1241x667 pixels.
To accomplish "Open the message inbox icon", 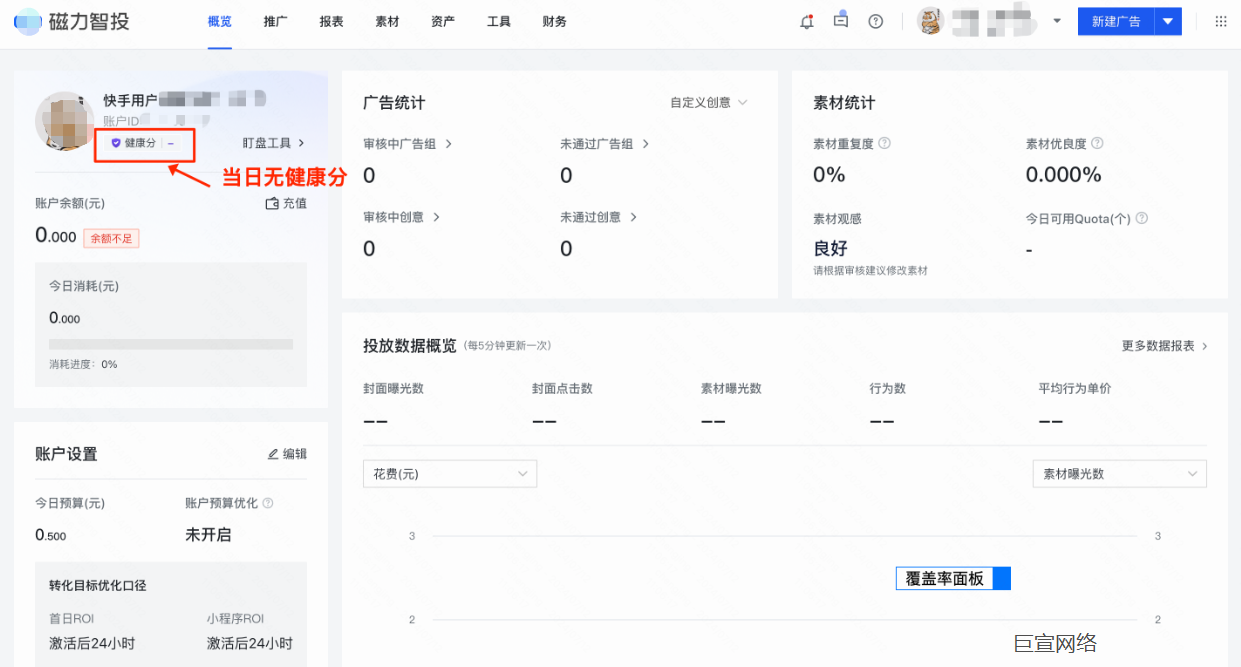I will click(x=840, y=20).
